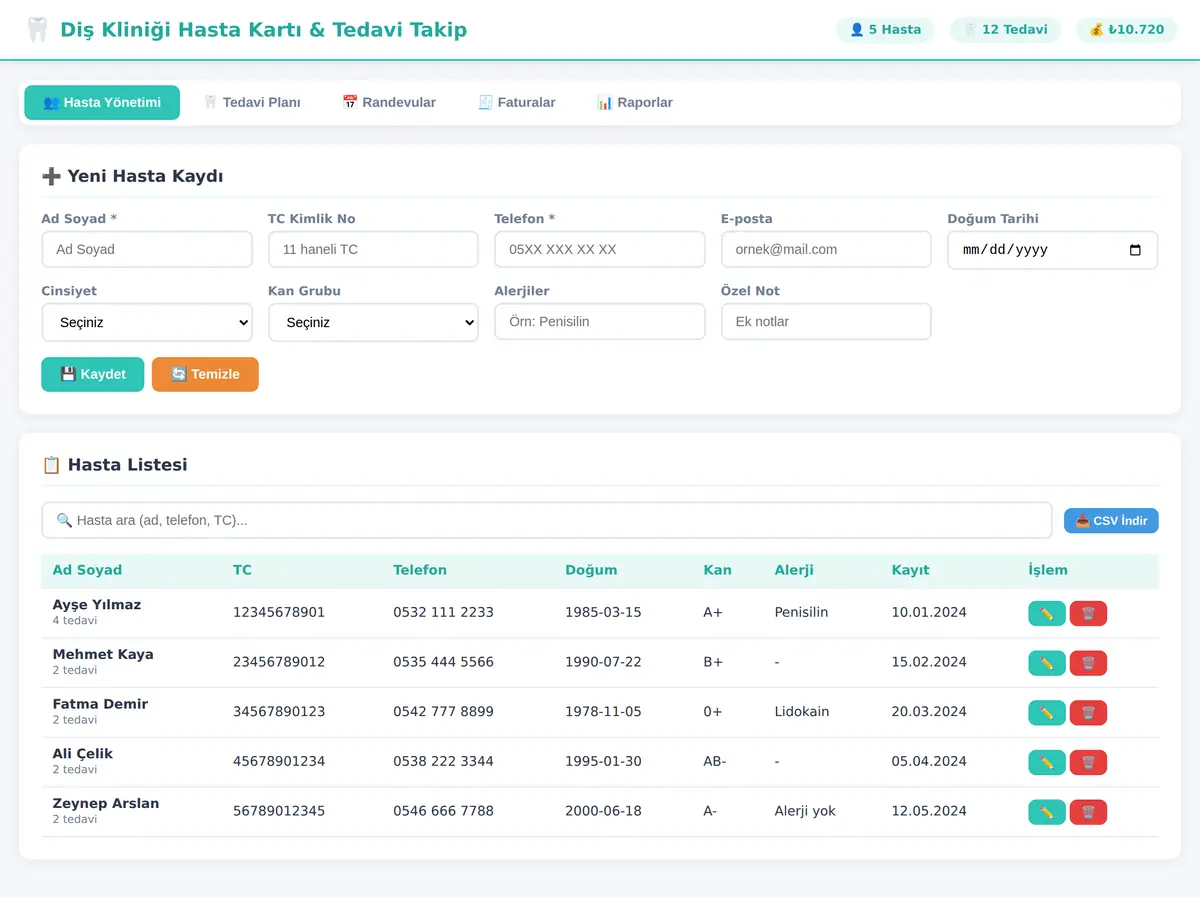Focus the Özel Not field

tap(826, 322)
